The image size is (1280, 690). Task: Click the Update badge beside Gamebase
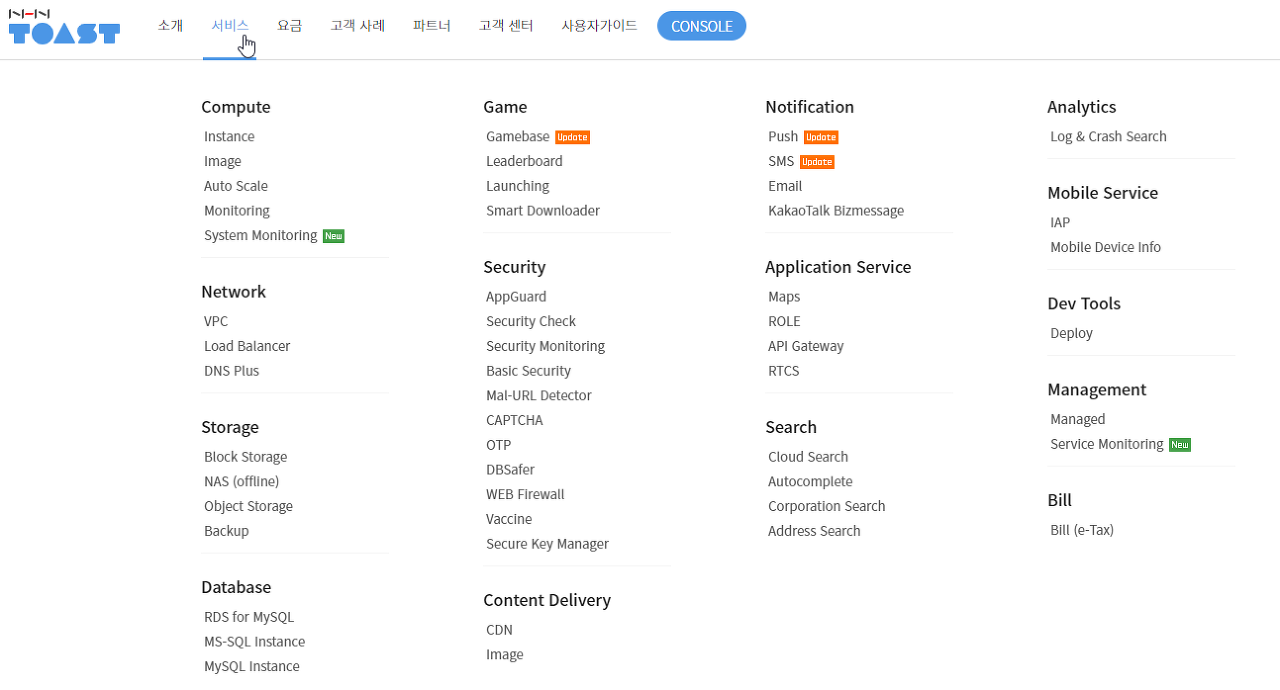(x=572, y=137)
